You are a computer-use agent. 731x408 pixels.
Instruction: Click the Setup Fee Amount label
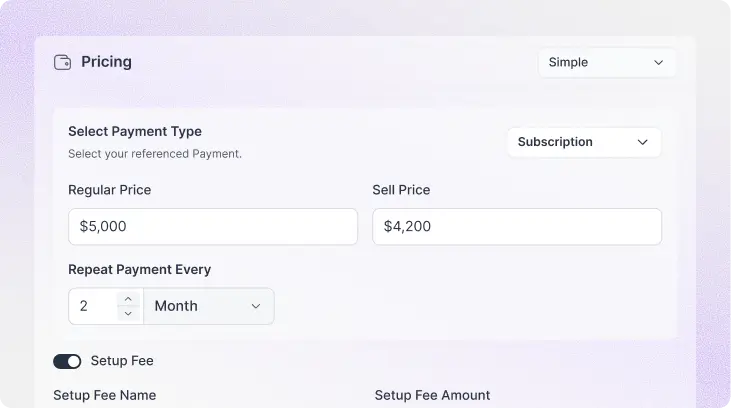click(432, 395)
